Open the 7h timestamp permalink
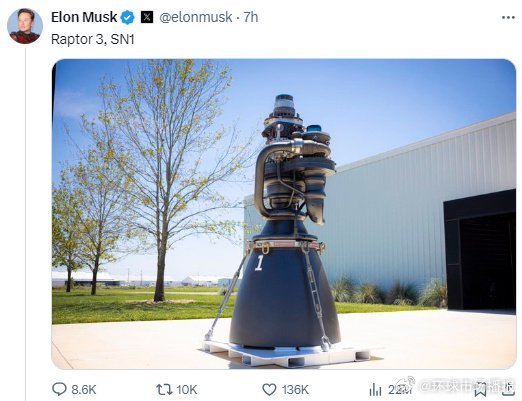 click(x=251, y=17)
